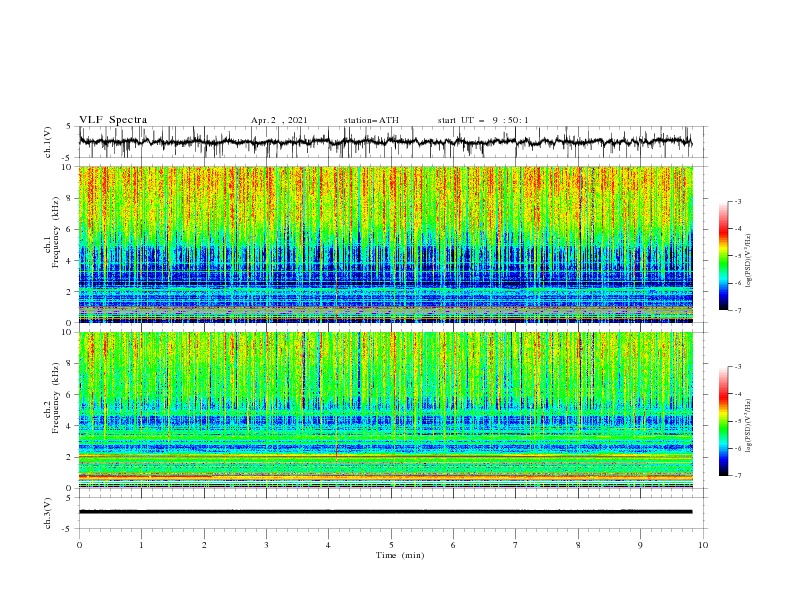Click the "4" tick on the time axis
The height and width of the screenshot is (612, 792).
[x=328, y=545]
